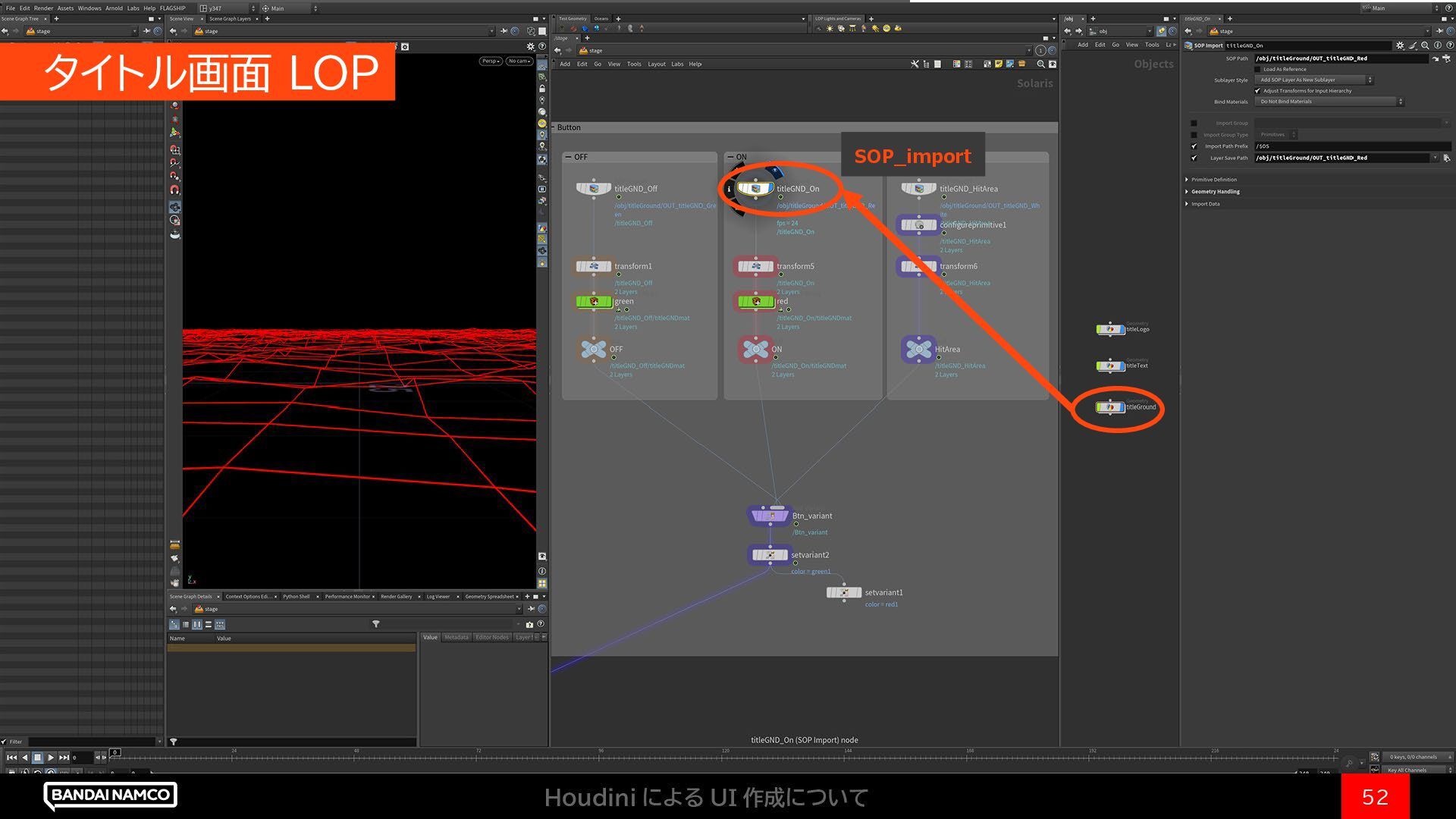This screenshot has width=1456, height=819.
Task: Click the Persp viewport camera button
Action: (x=490, y=61)
